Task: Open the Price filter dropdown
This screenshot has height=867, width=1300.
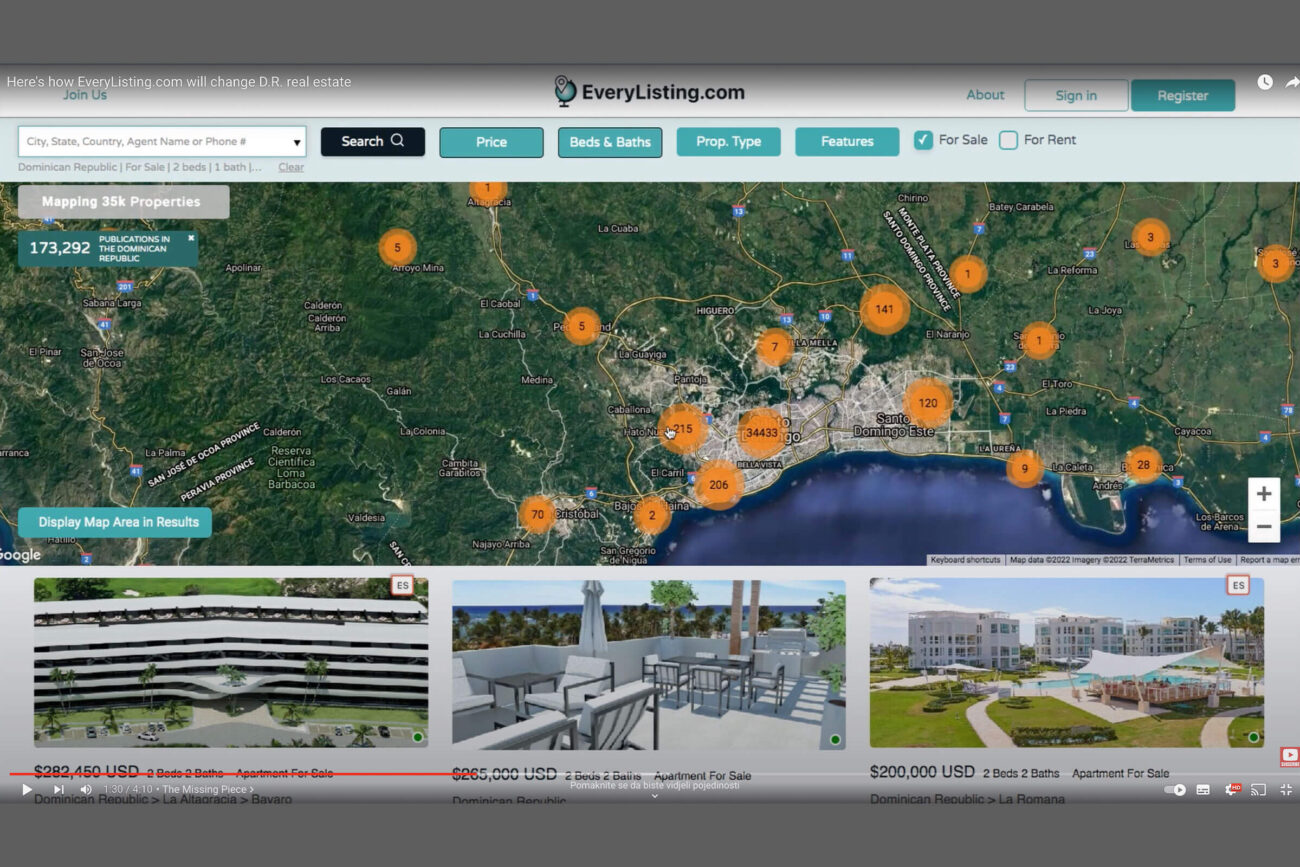Action: pos(491,142)
